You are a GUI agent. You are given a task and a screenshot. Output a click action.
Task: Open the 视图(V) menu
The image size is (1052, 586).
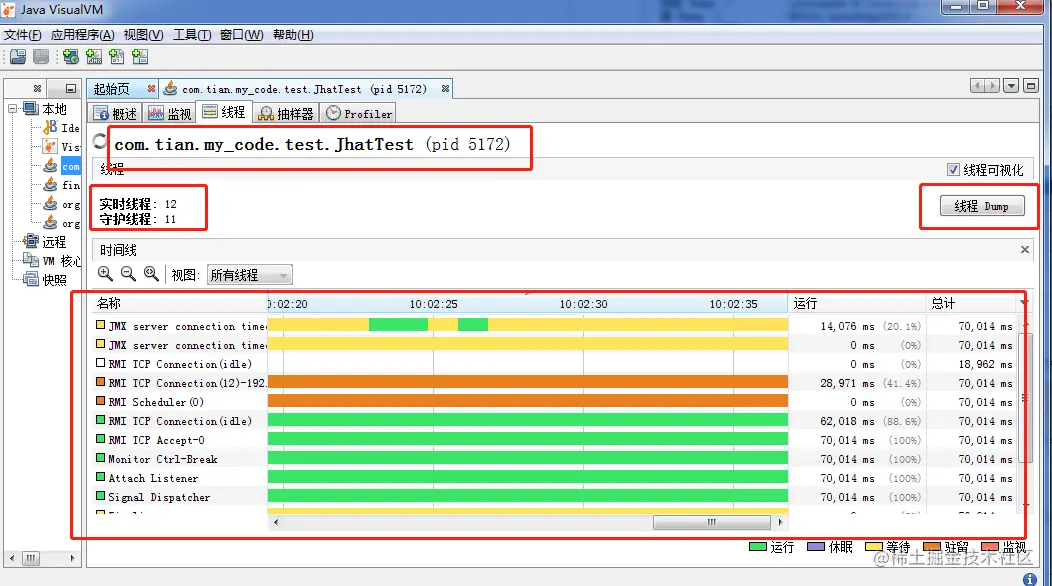pos(144,35)
